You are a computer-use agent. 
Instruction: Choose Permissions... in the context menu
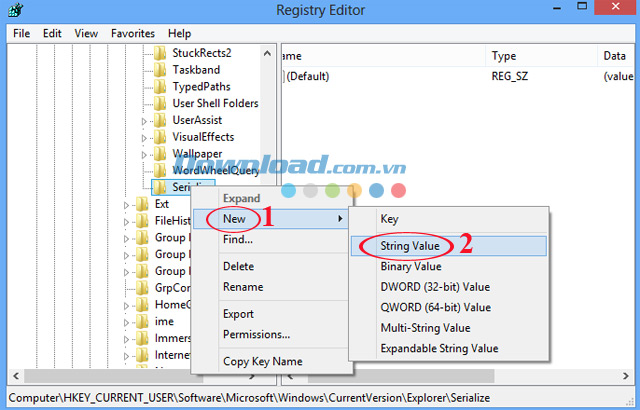coord(269,335)
